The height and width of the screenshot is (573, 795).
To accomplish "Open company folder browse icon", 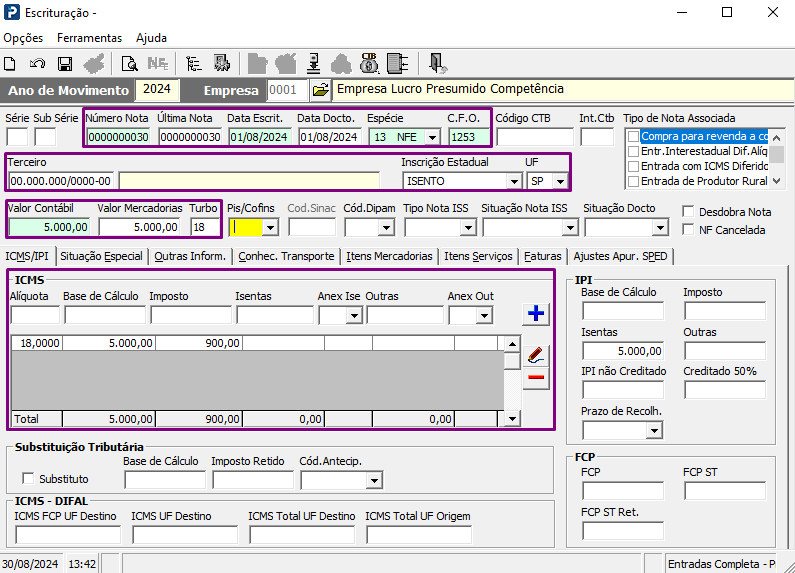I will [x=320, y=90].
